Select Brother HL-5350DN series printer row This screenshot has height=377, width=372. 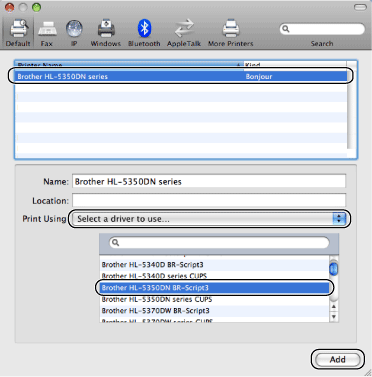180,76
